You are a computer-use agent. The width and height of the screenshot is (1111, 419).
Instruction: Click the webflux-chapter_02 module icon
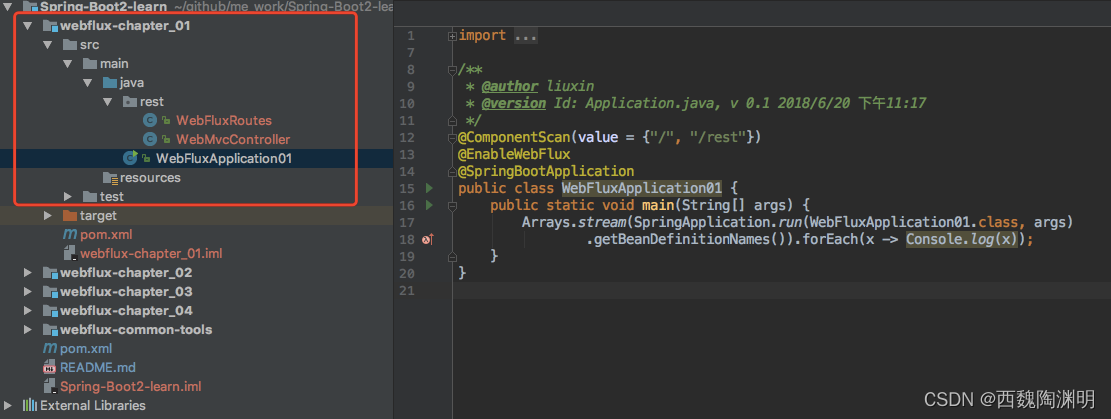point(50,273)
